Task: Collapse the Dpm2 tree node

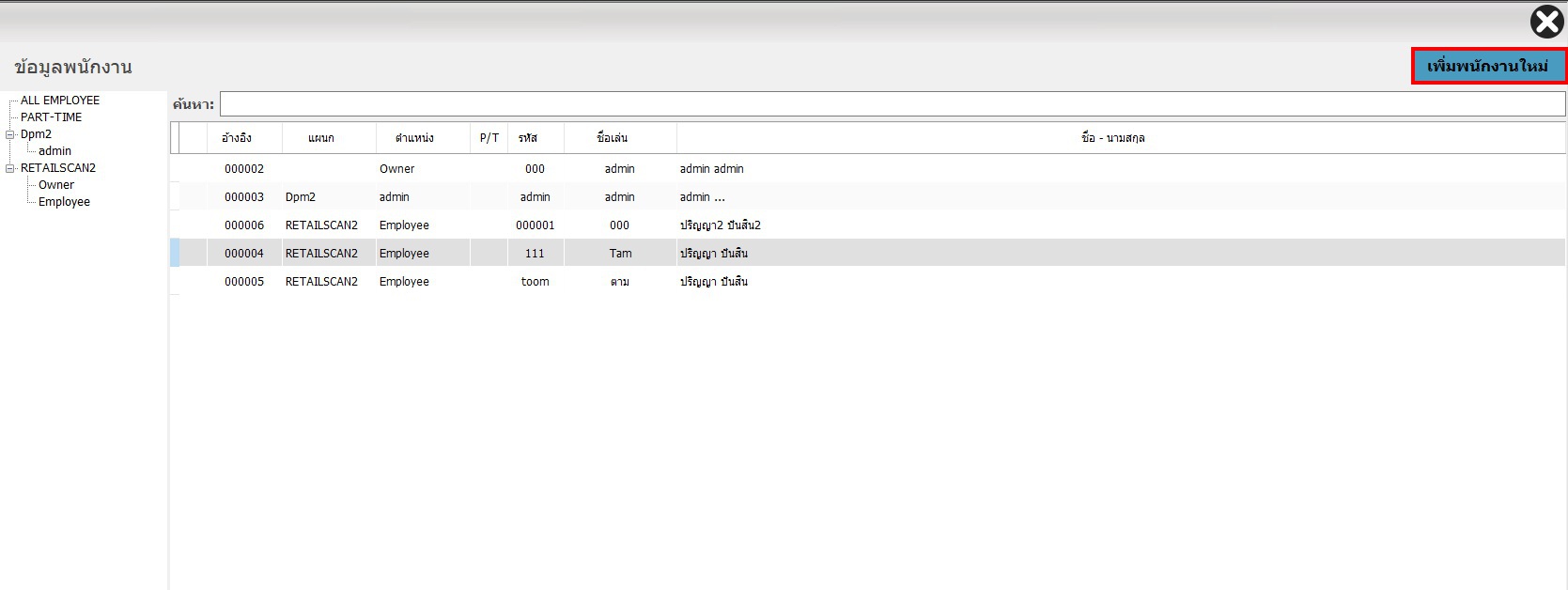Action: pyautogui.click(x=10, y=134)
